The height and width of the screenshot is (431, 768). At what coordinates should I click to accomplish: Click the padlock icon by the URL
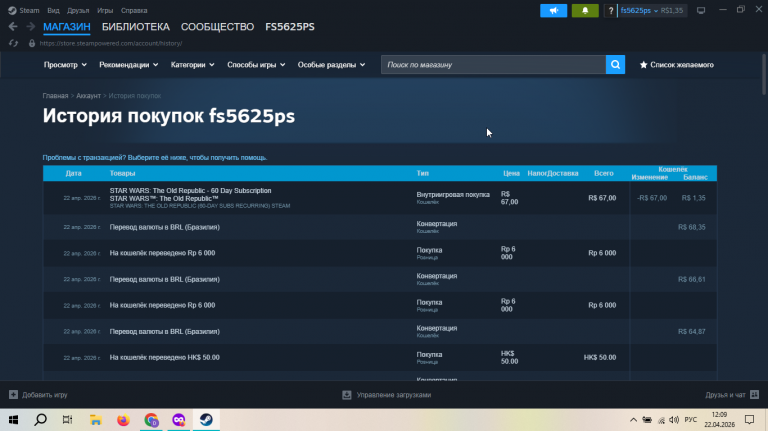click(32, 43)
